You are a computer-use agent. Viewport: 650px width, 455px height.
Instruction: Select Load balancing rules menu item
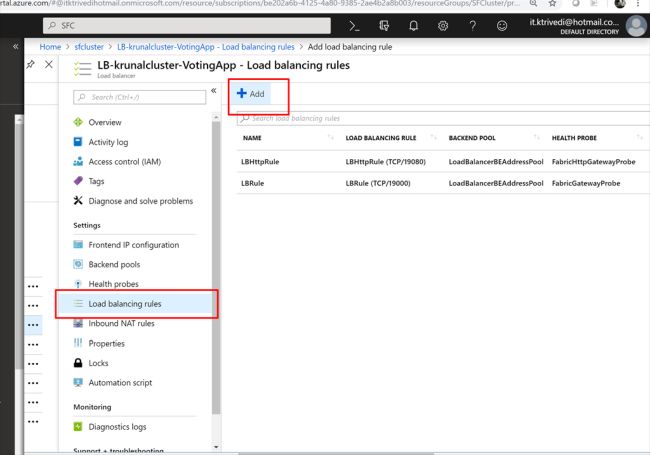(x=136, y=304)
